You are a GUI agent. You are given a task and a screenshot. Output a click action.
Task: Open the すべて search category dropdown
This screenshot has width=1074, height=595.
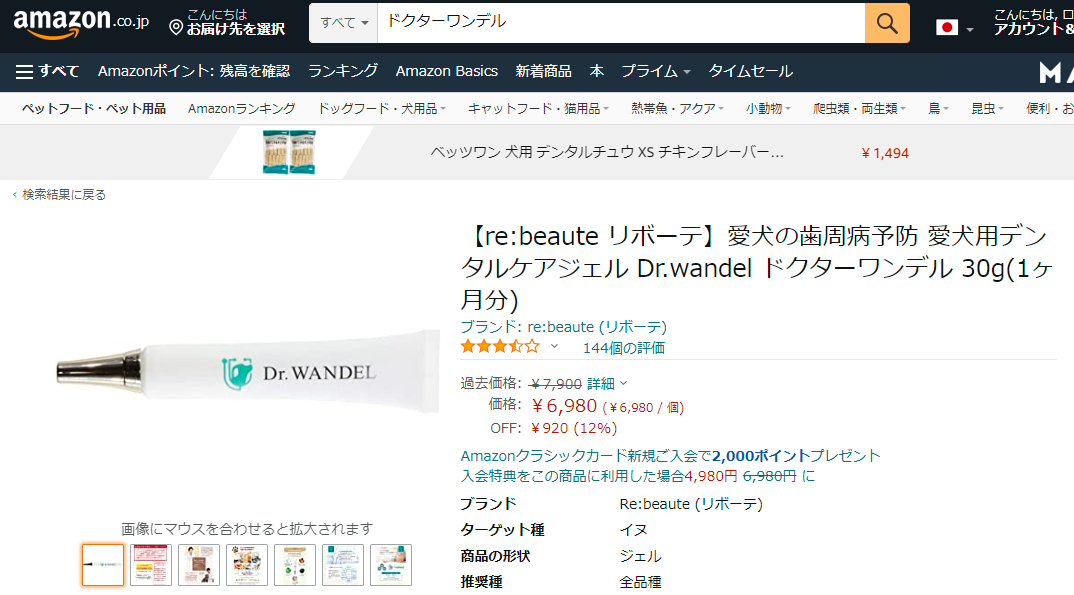pos(344,23)
